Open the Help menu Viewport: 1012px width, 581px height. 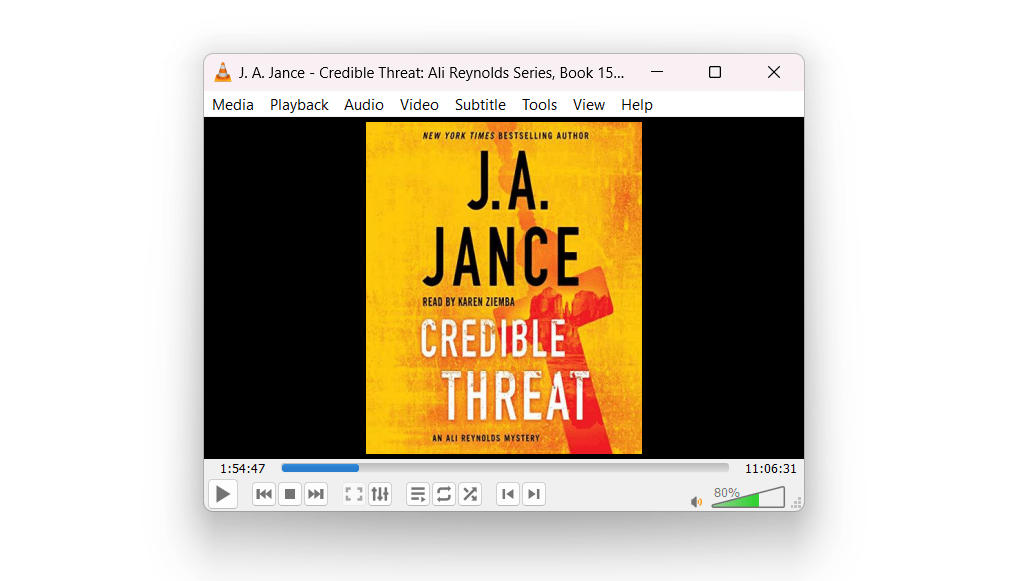pyautogui.click(x=637, y=105)
